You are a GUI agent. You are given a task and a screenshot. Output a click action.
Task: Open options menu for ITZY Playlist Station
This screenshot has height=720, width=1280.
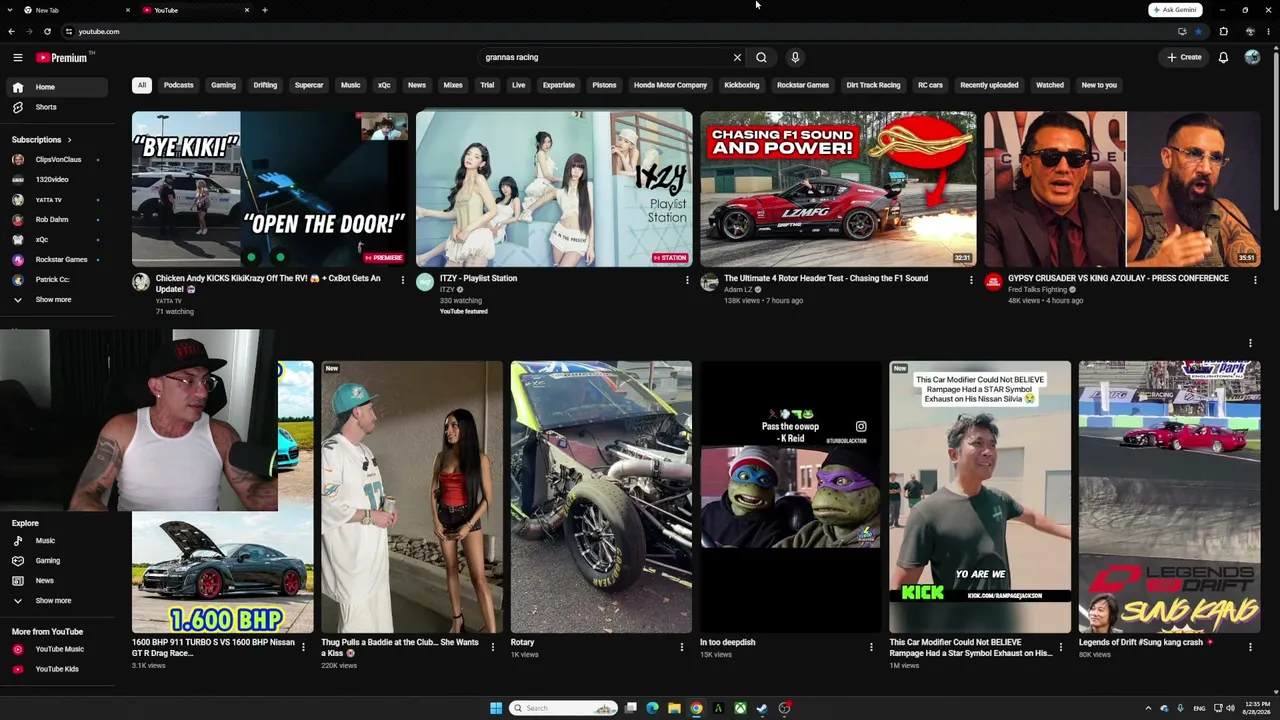pos(687,281)
